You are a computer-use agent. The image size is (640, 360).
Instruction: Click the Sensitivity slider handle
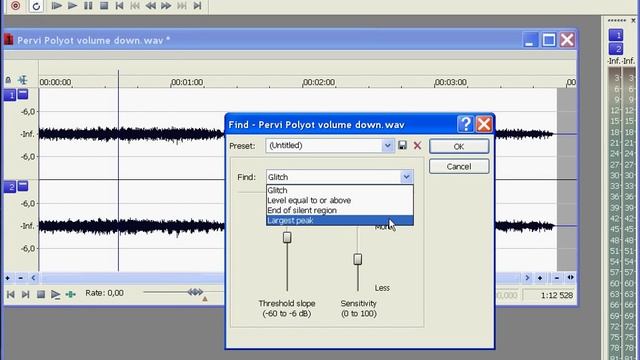pyautogui.click(x=358, y=259)
